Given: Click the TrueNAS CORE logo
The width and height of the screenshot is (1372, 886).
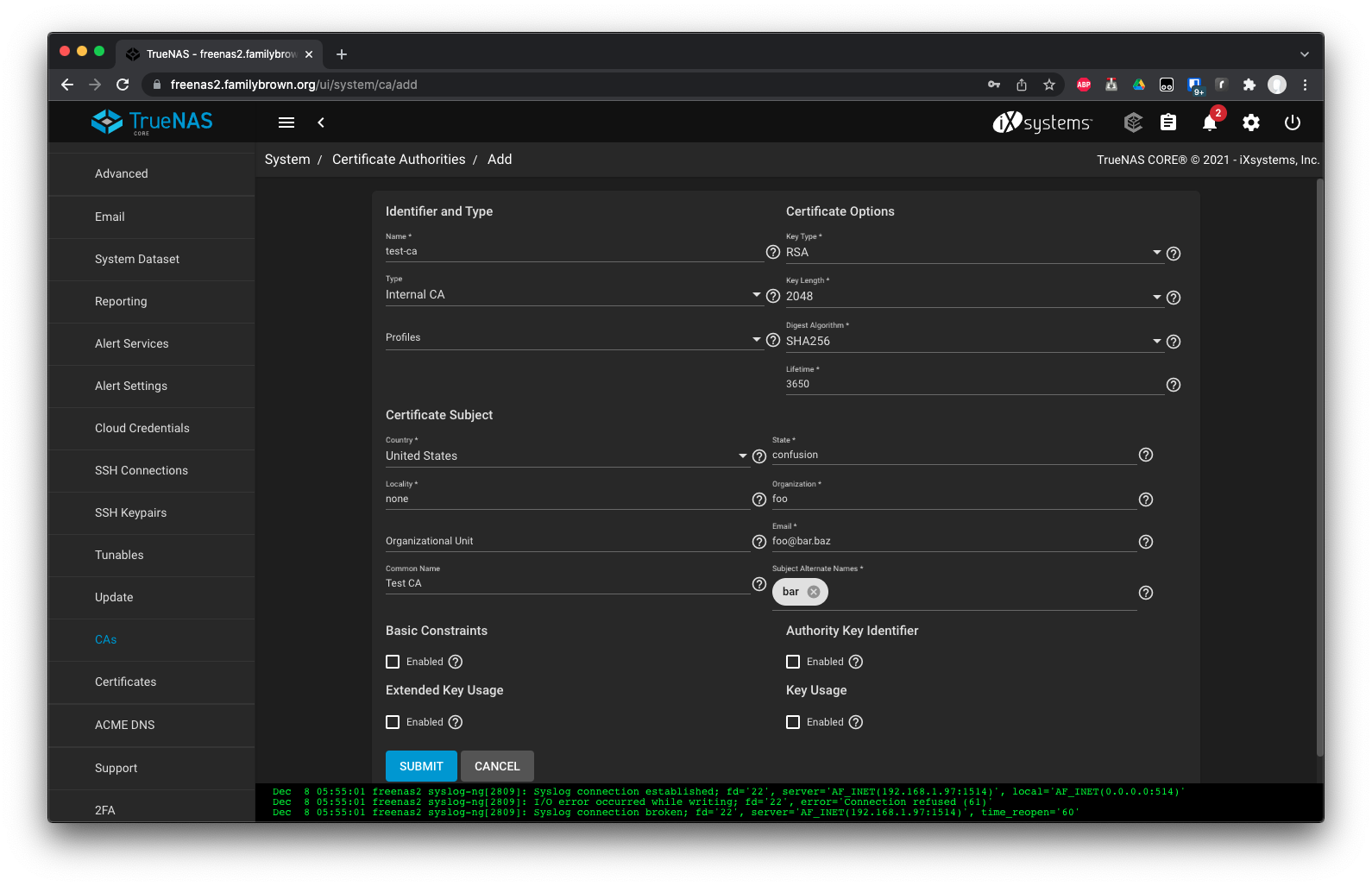Looking at the screenshot, I should pos(153,122).
